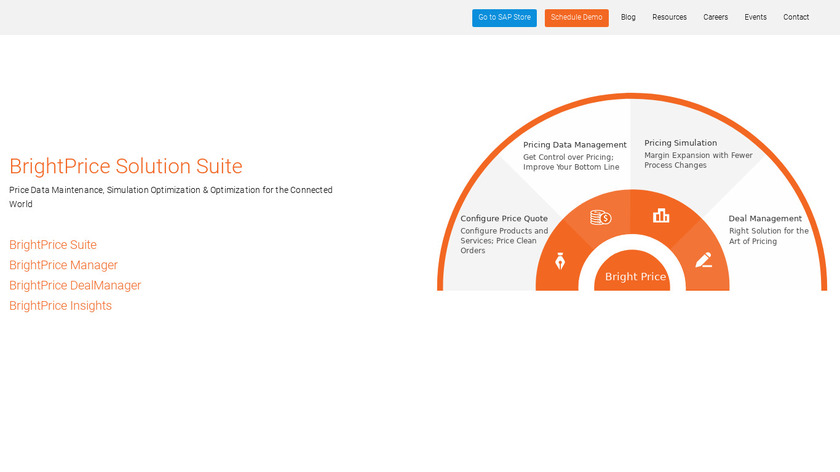
Task: Click the 'Price Data Maintenance' subtitle text
Action: click(x=171, y=197)
